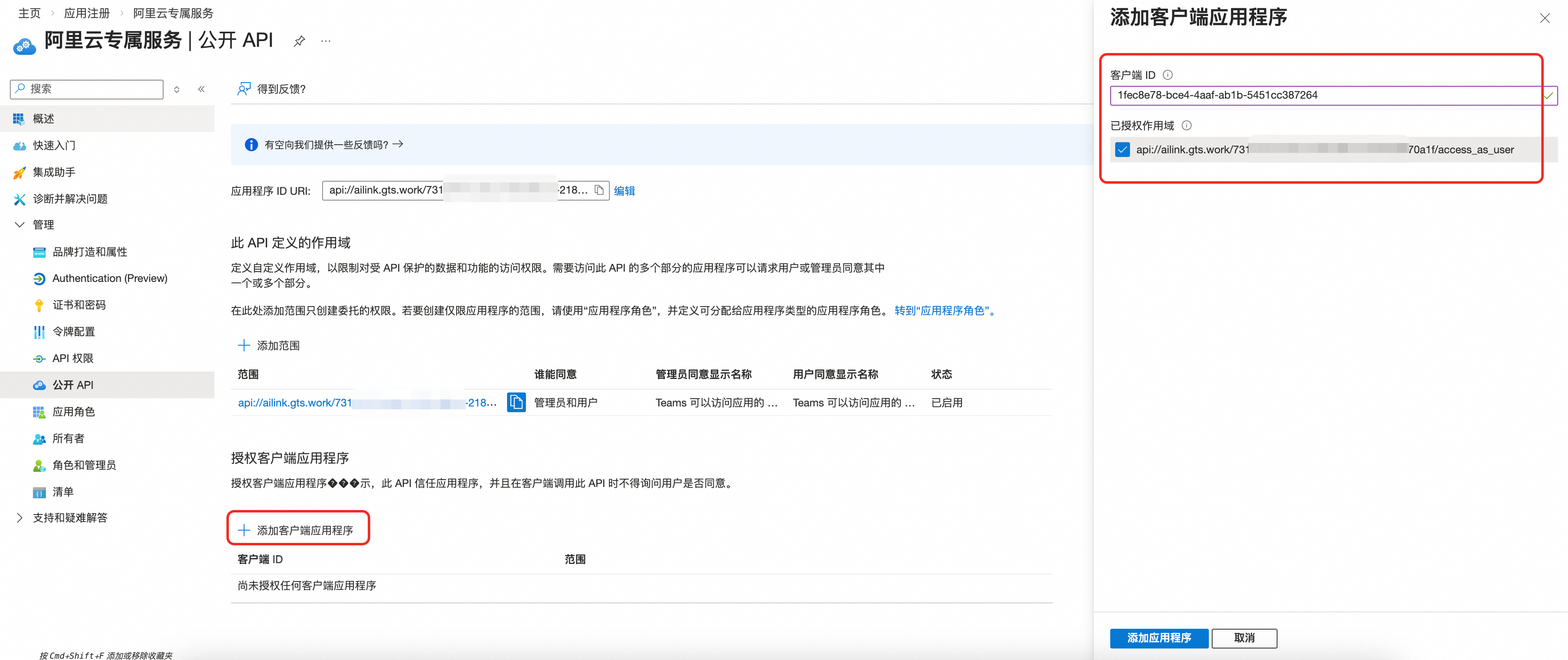Pin the 公开 API page
Screen dimensions: 1568x660
click(299, 42)
